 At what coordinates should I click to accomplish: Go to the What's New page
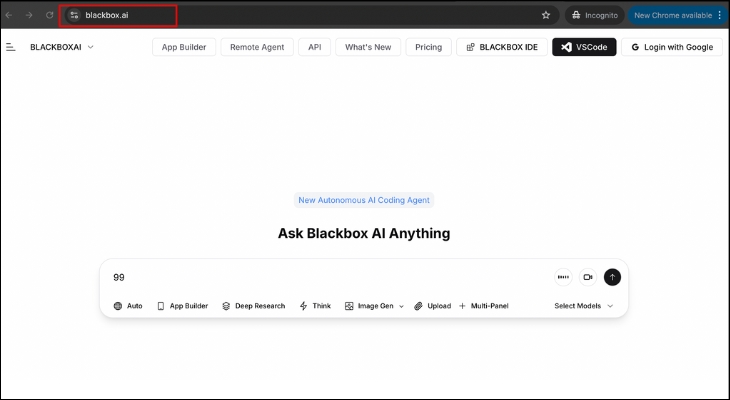368,47
